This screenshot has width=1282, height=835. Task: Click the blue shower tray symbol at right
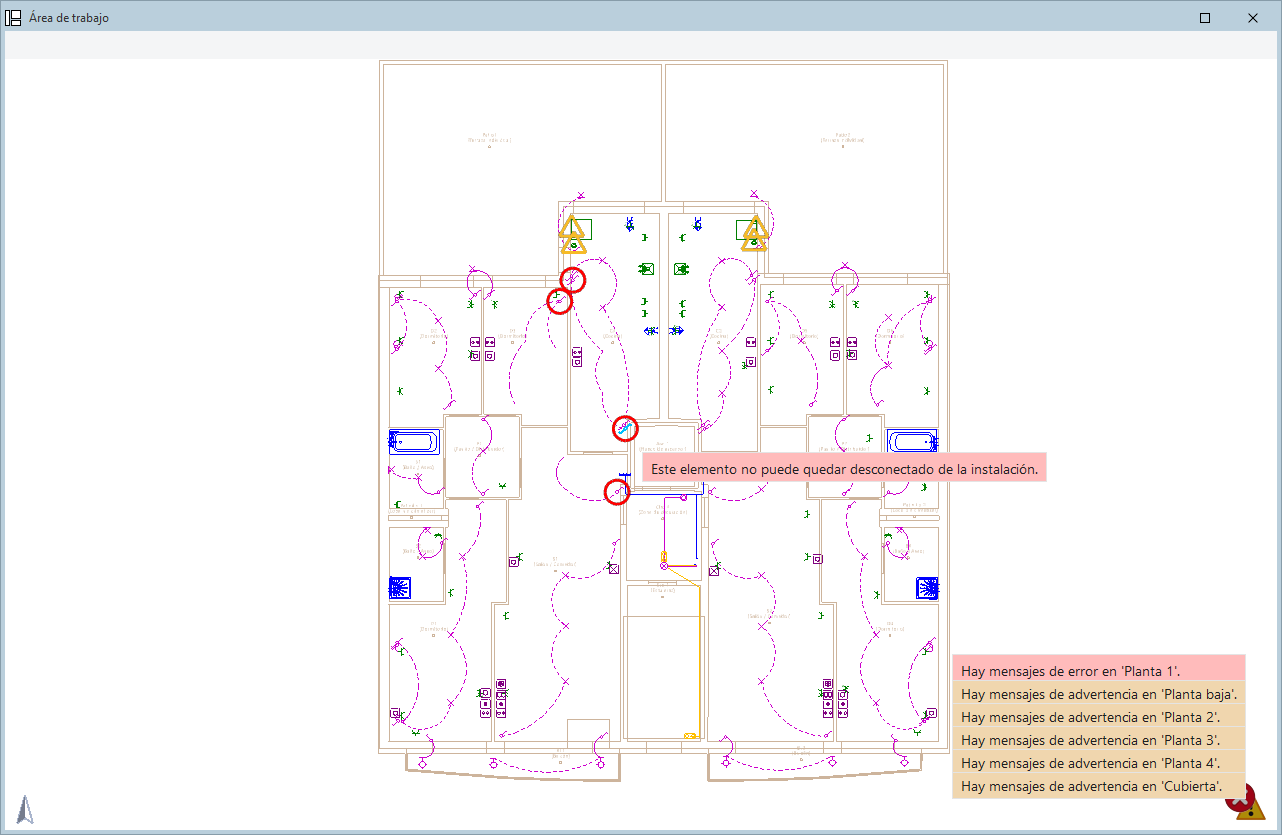click(927, 588)
